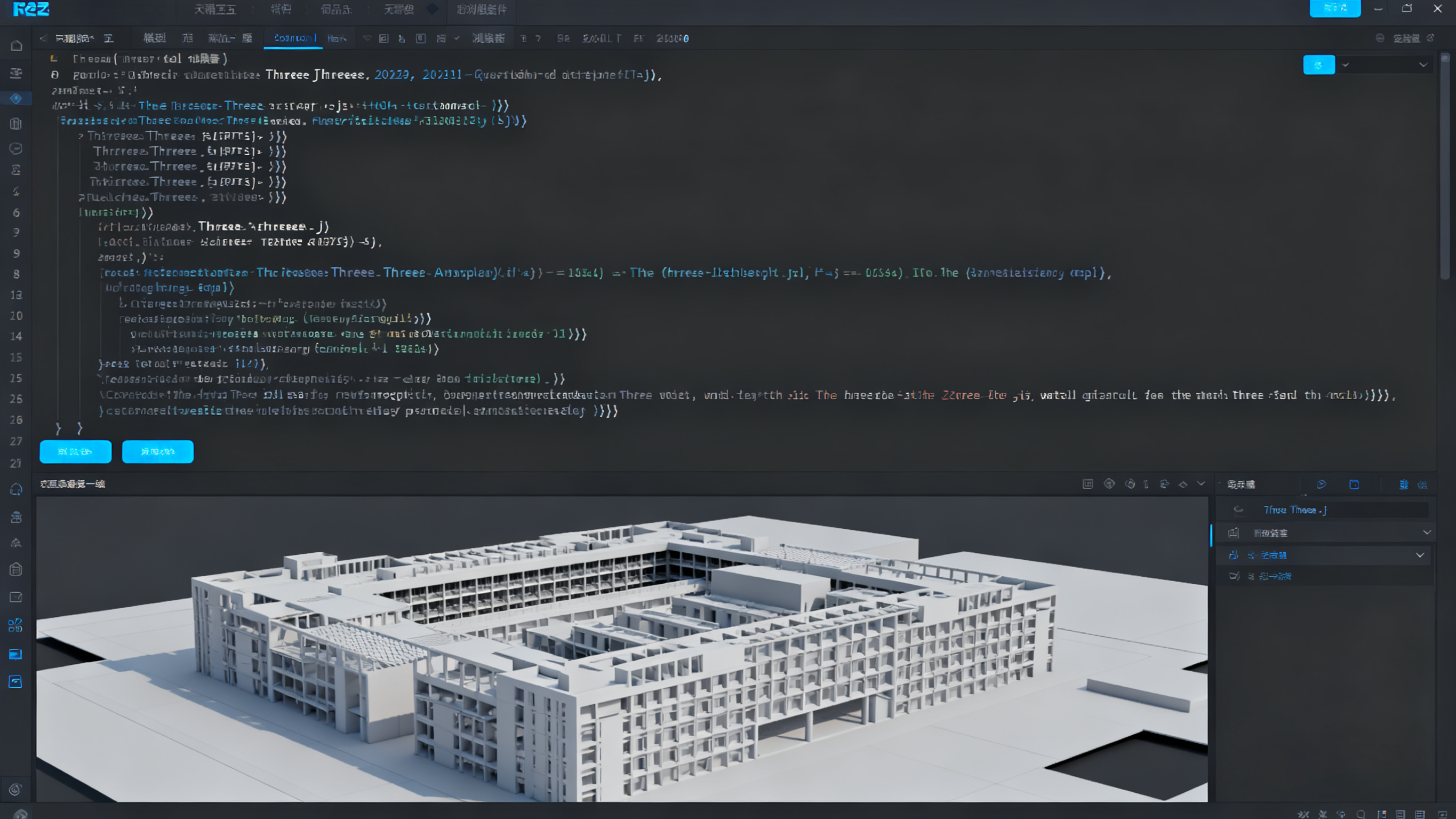
Task: Switch to the active Common tab
Action: coord(293,38)
